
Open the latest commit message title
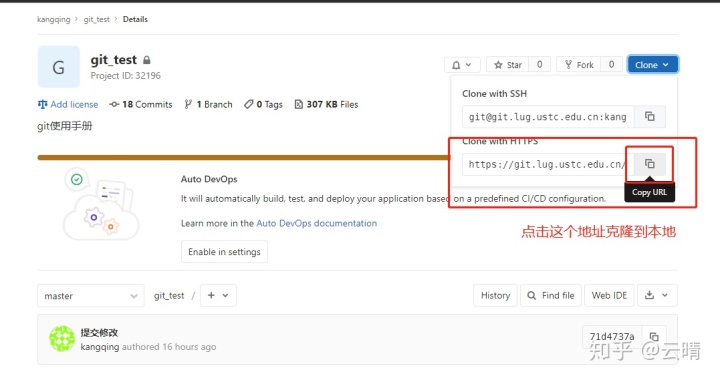coord(99,333)
